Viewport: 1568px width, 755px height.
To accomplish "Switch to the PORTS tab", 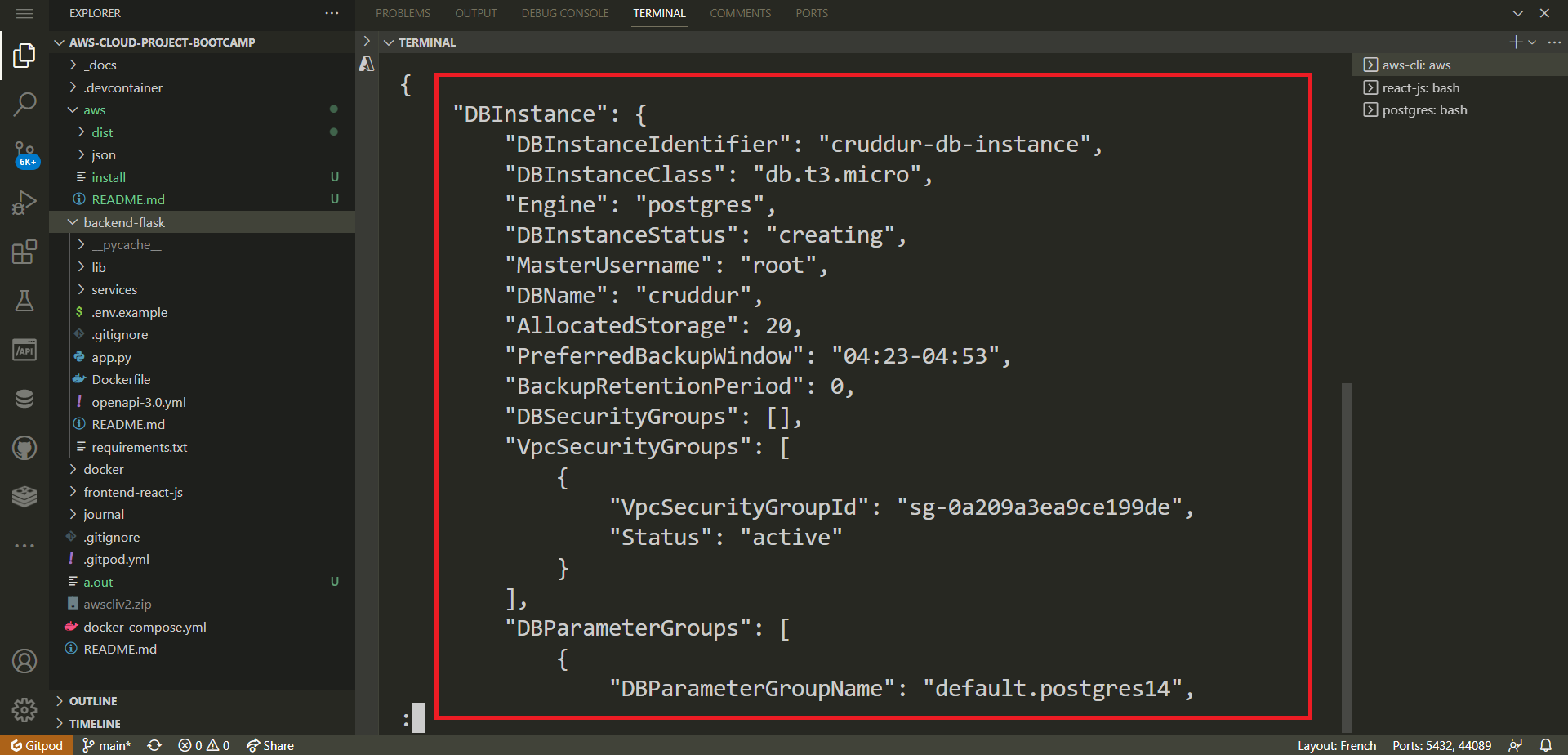I will coord(812,13).
